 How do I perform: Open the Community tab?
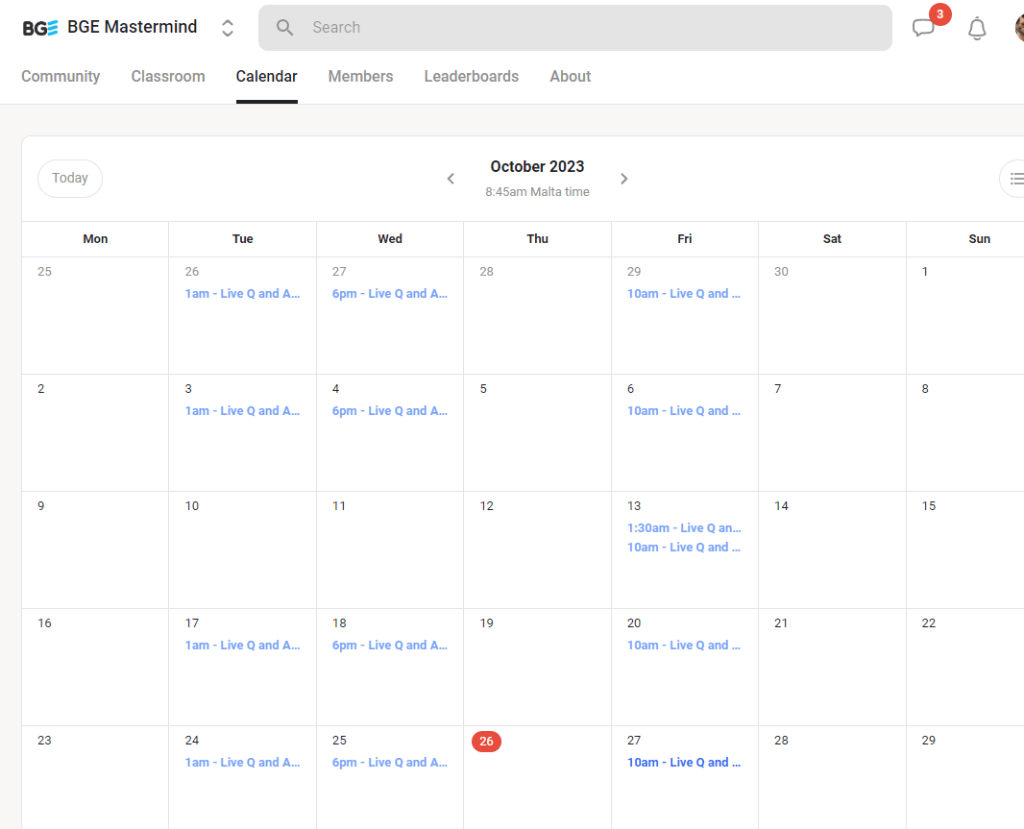point(61,76)
